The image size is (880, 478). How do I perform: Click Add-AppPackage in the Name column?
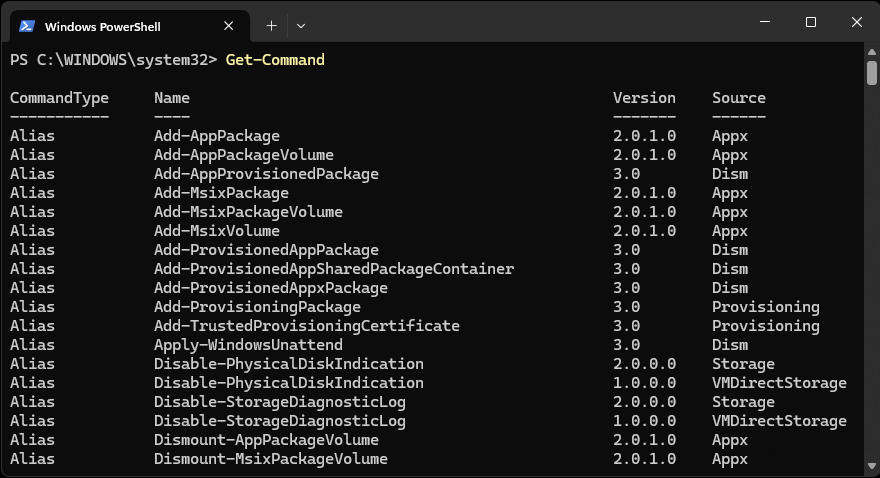[217, 136]
